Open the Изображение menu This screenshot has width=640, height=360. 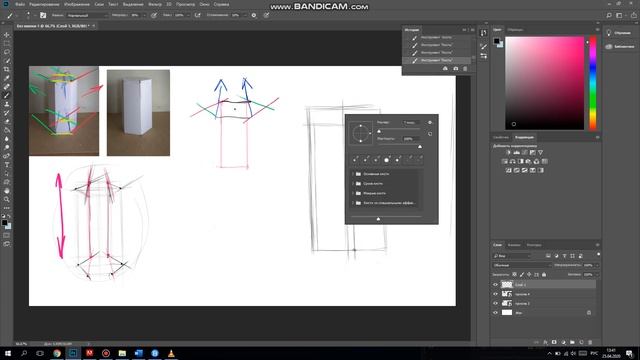77,4
